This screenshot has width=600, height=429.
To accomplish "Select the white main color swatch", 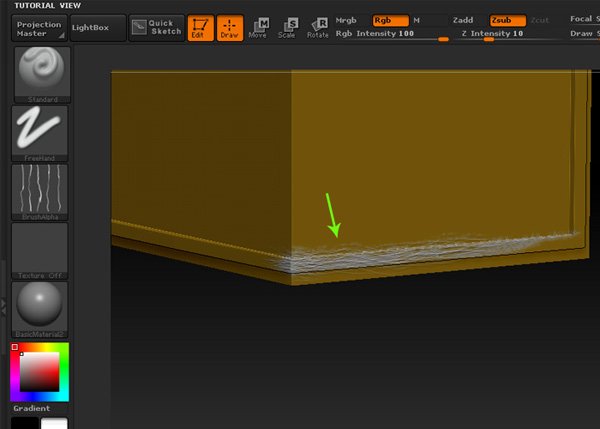I will tap(54, 423).
